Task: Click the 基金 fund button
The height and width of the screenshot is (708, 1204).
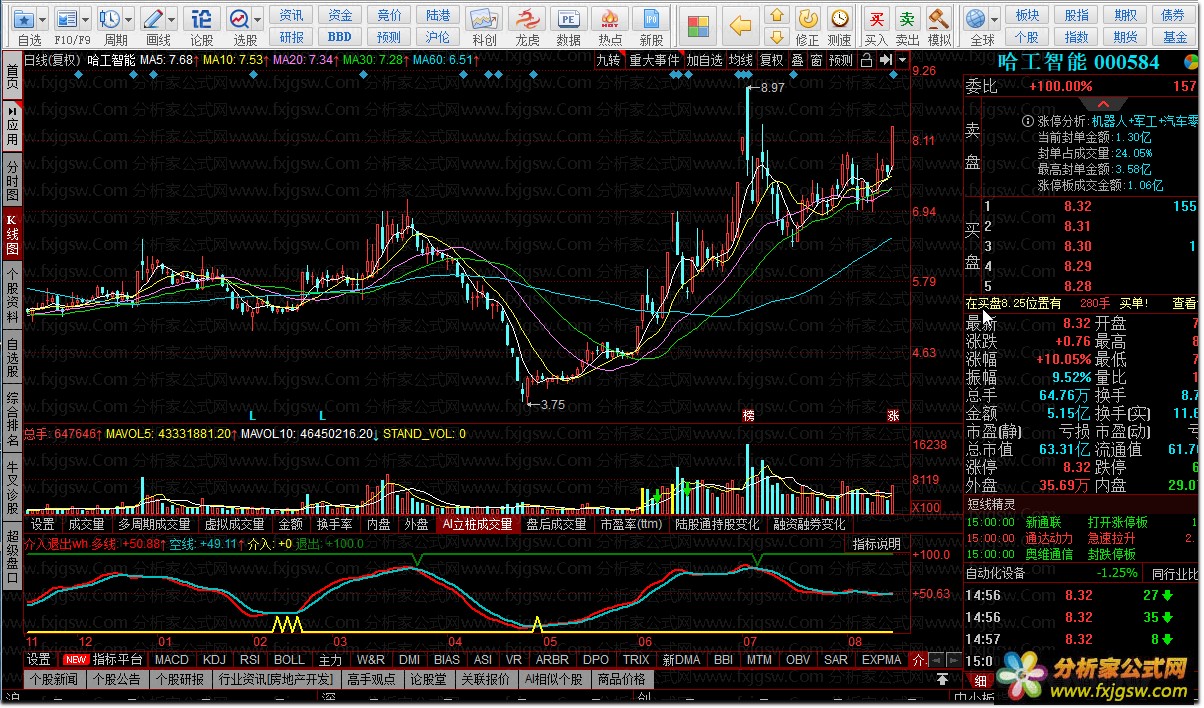Action: tap(1174, 37)
